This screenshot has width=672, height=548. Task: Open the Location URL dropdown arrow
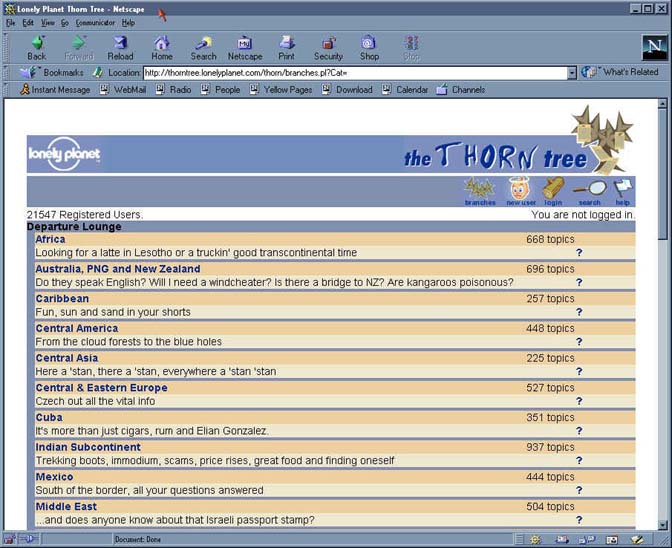click(x=572, y=73)
